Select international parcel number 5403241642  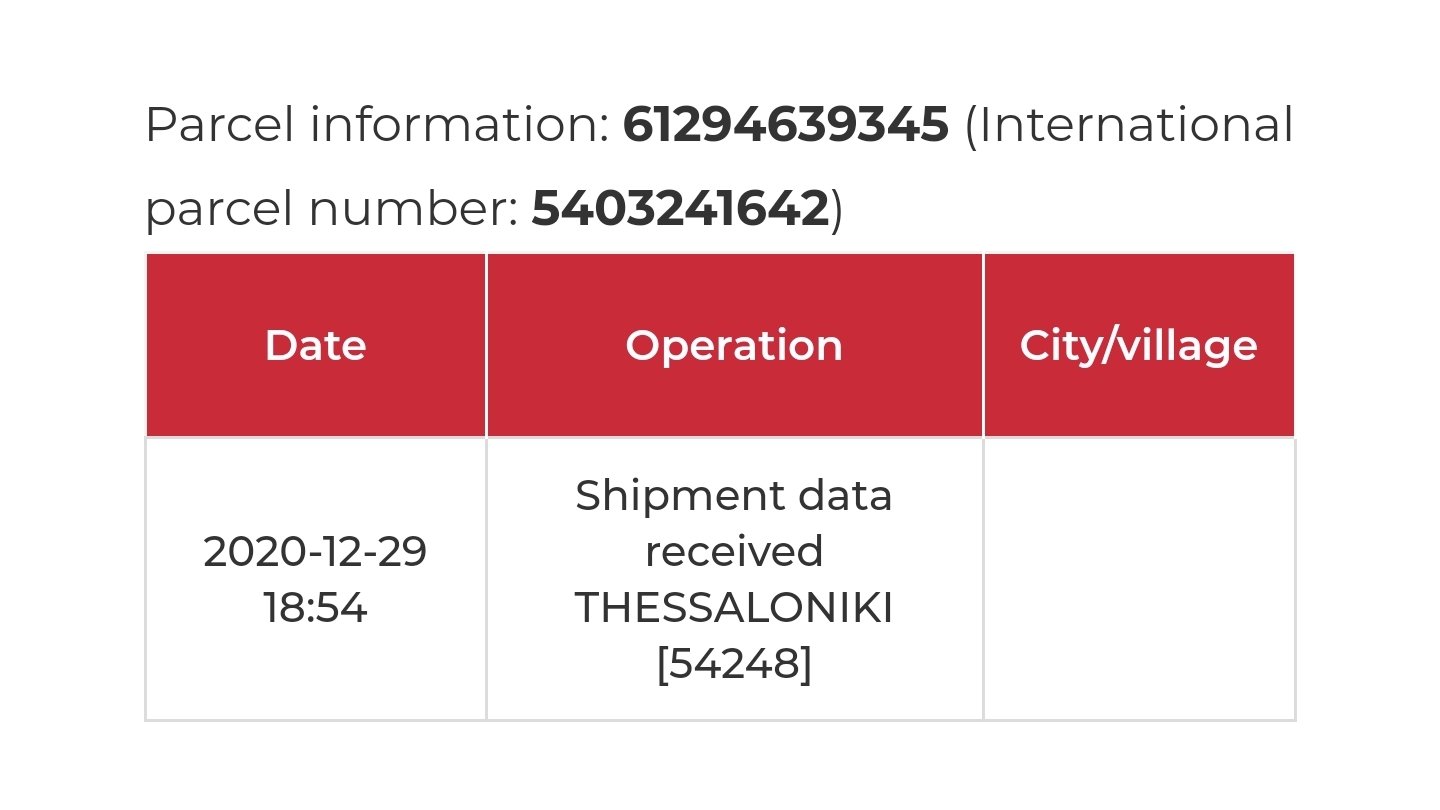(681, 209)
